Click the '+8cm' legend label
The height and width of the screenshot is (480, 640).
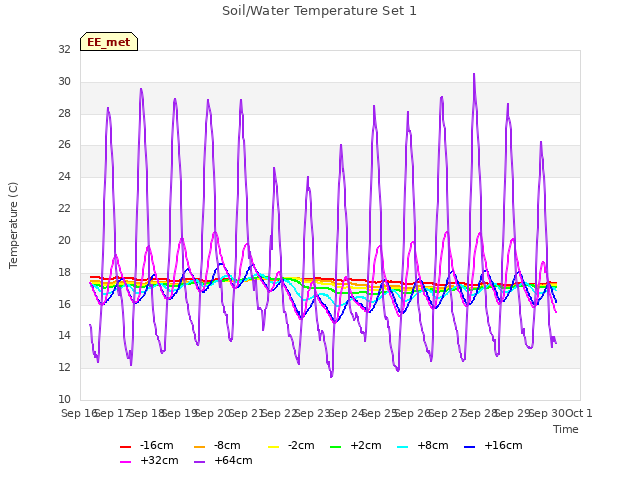pyautogui.click(x=433, y=445)
